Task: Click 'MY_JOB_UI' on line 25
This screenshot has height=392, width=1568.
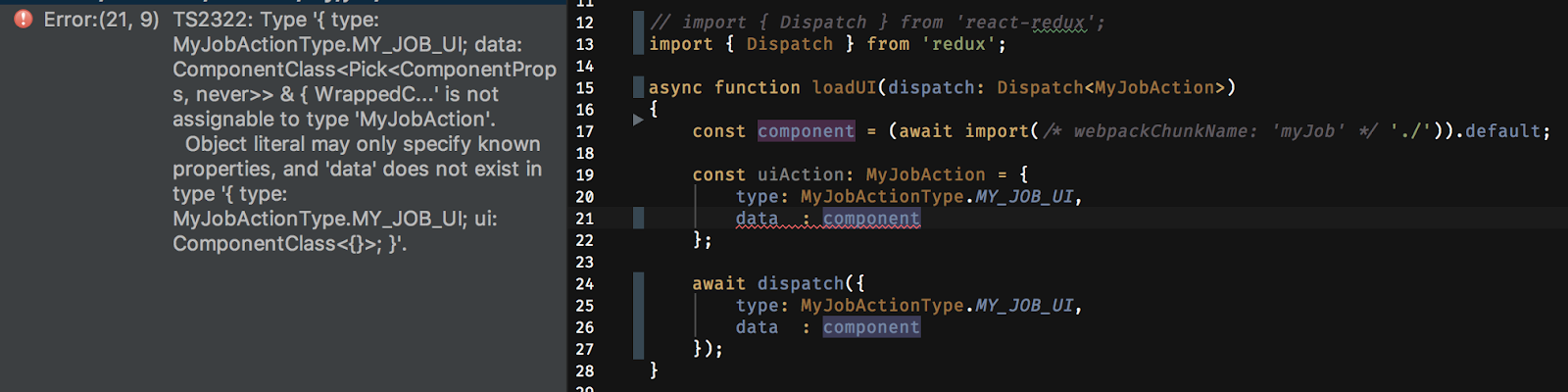Action: (1024, 306)
